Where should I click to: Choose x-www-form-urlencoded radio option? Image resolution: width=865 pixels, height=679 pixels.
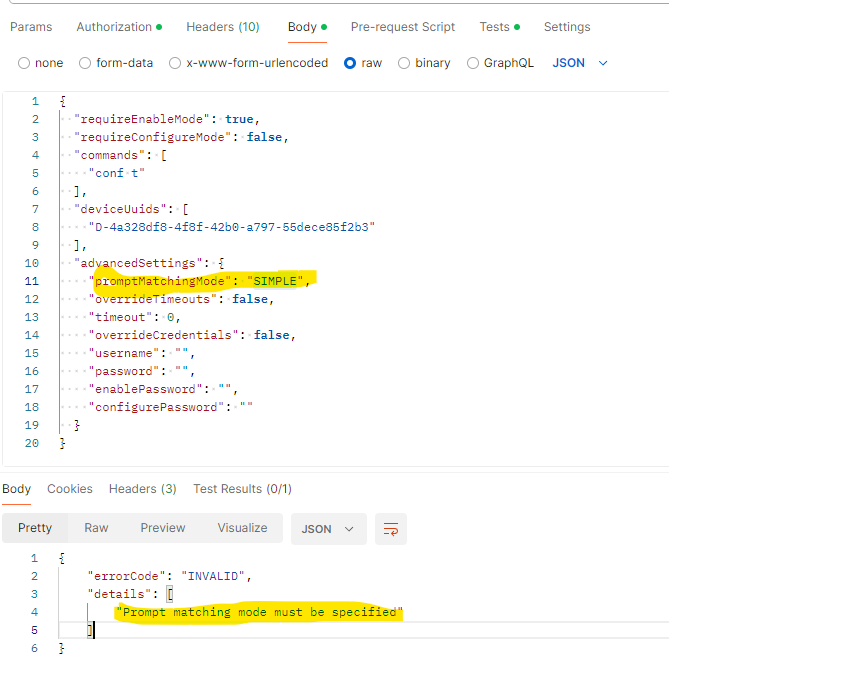coord(175,63)
